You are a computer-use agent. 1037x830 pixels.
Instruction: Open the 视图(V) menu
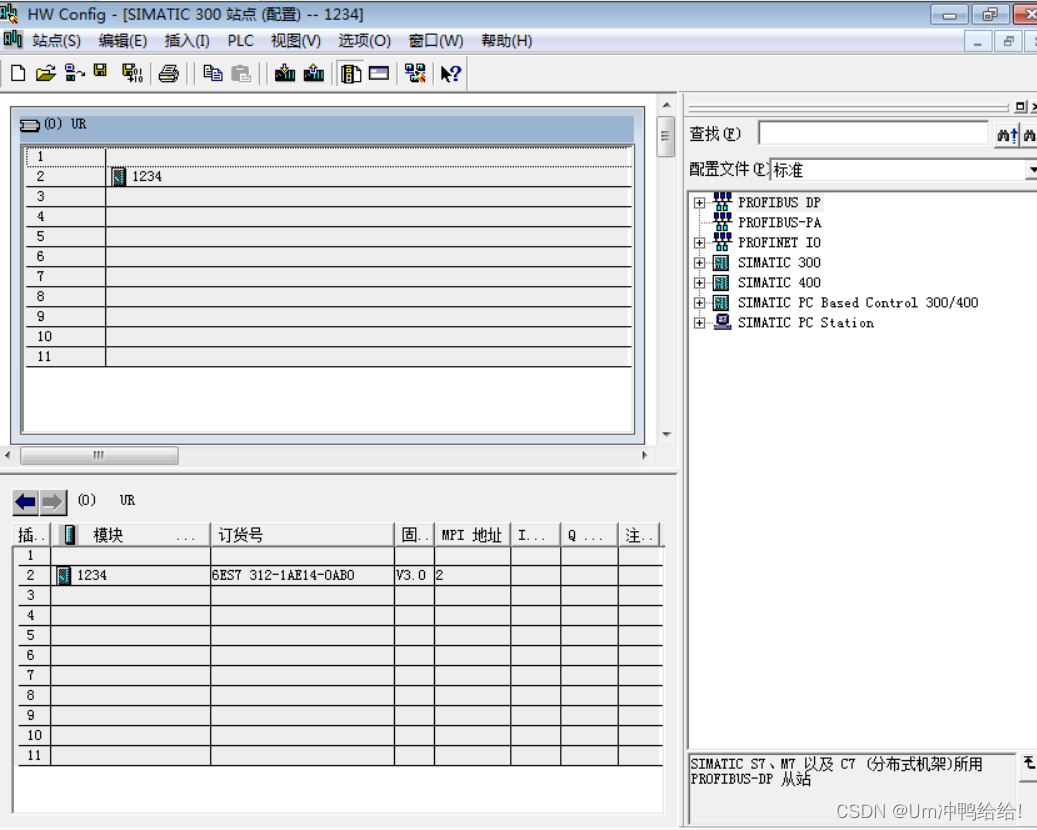tap(296, 41)
